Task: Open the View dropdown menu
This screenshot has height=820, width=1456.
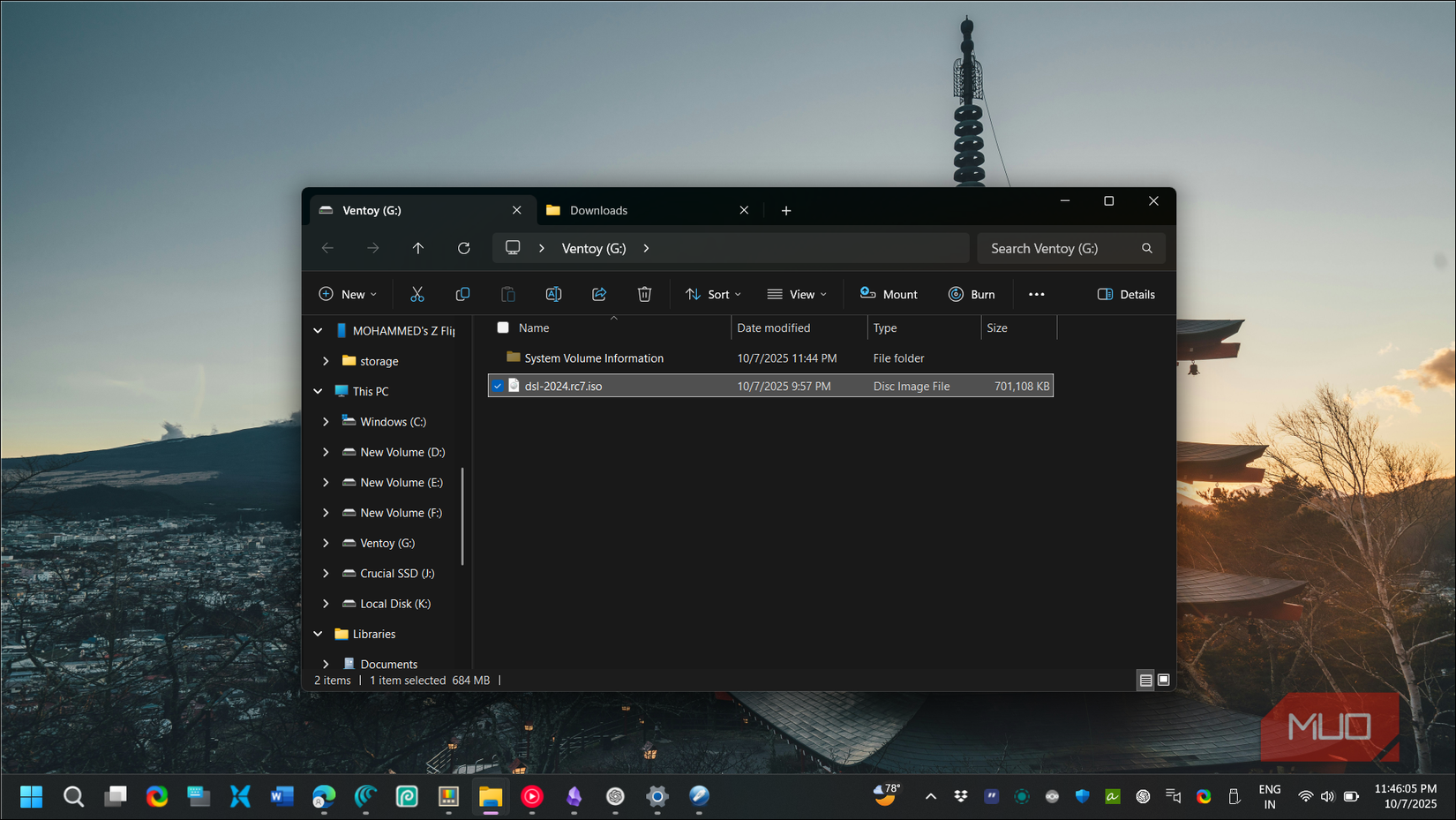Action: tap(797, 294)
